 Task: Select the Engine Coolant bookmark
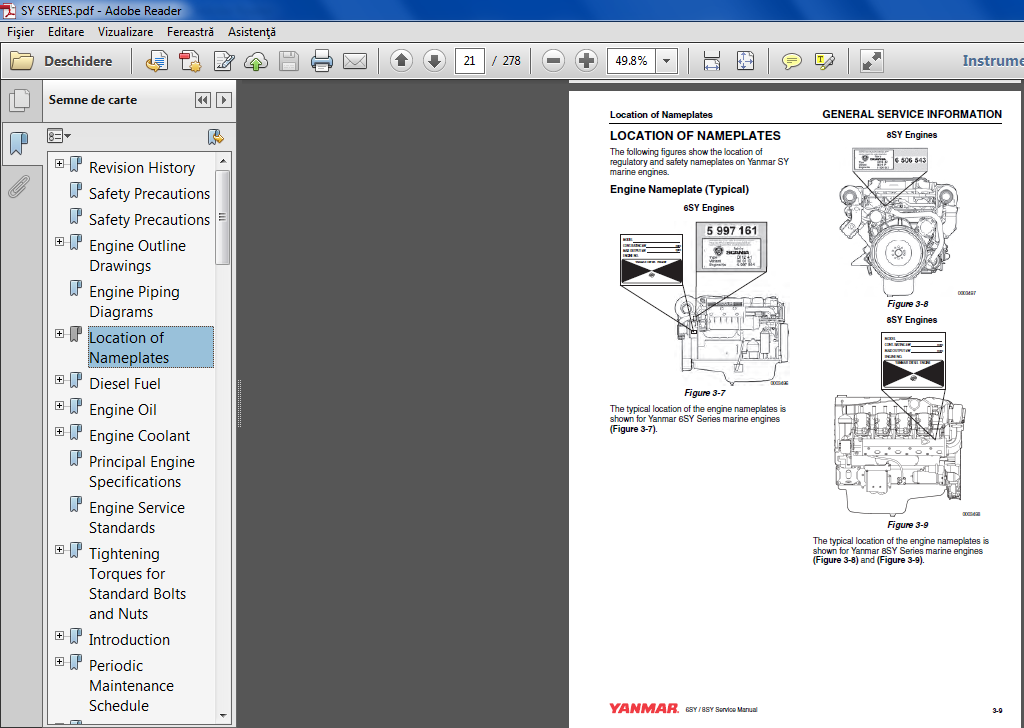click(139, 436)
